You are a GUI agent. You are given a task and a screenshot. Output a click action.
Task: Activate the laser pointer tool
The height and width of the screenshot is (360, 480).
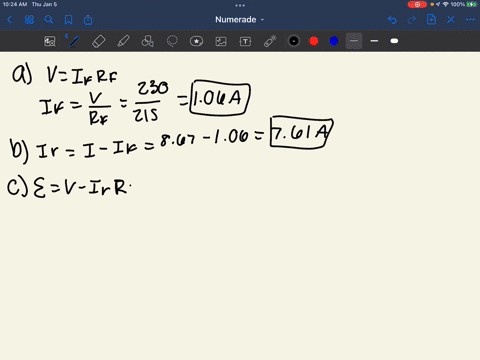[270, 41]
